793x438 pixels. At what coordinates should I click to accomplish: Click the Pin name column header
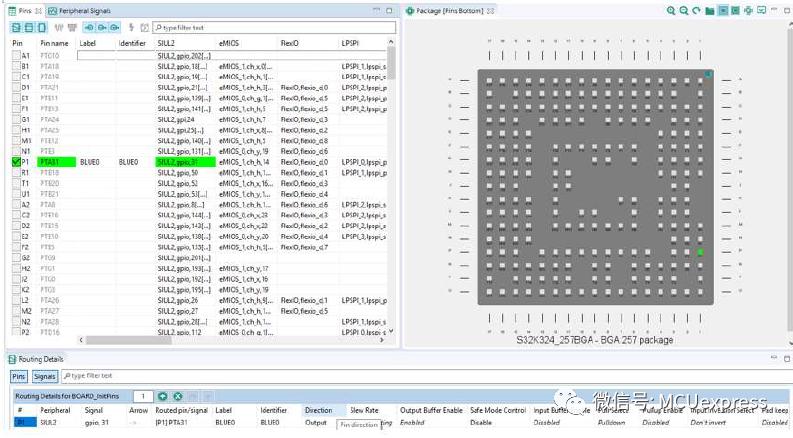pos(54,43)
